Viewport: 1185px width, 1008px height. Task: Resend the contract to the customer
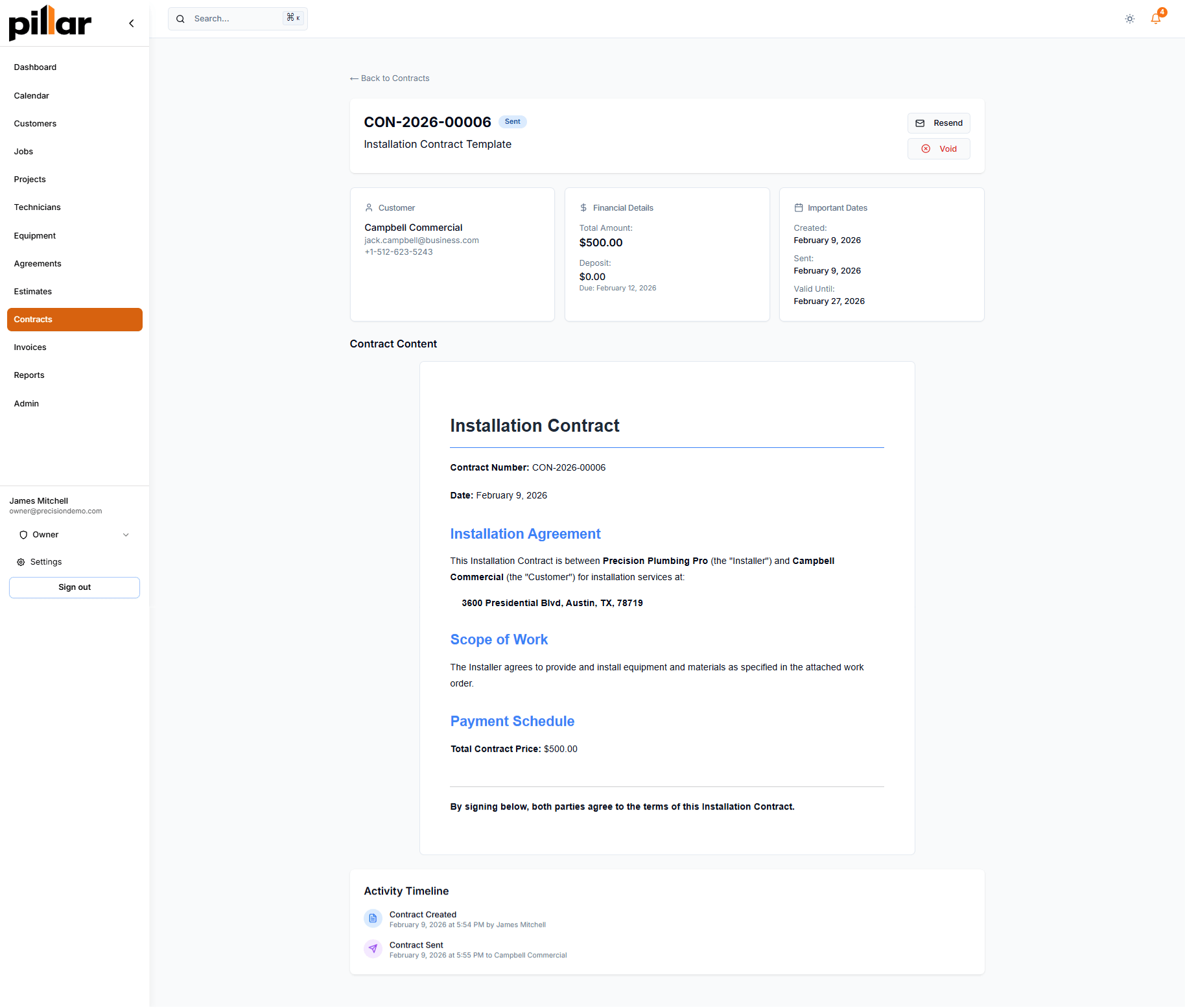tap(939, 123)
